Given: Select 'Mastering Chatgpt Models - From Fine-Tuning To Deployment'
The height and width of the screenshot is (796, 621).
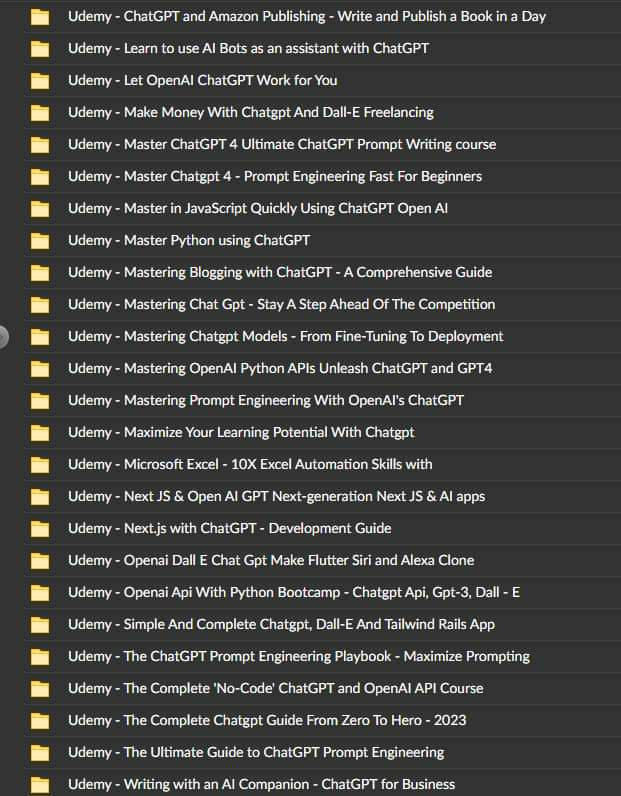Looking at the screenshot, I should tap(285, 336).
